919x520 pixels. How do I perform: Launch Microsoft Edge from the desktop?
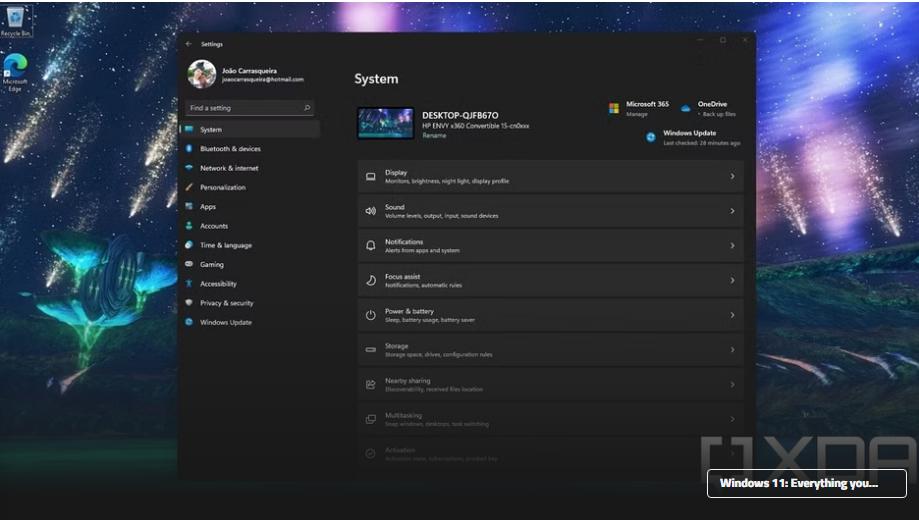coord(15,72)
